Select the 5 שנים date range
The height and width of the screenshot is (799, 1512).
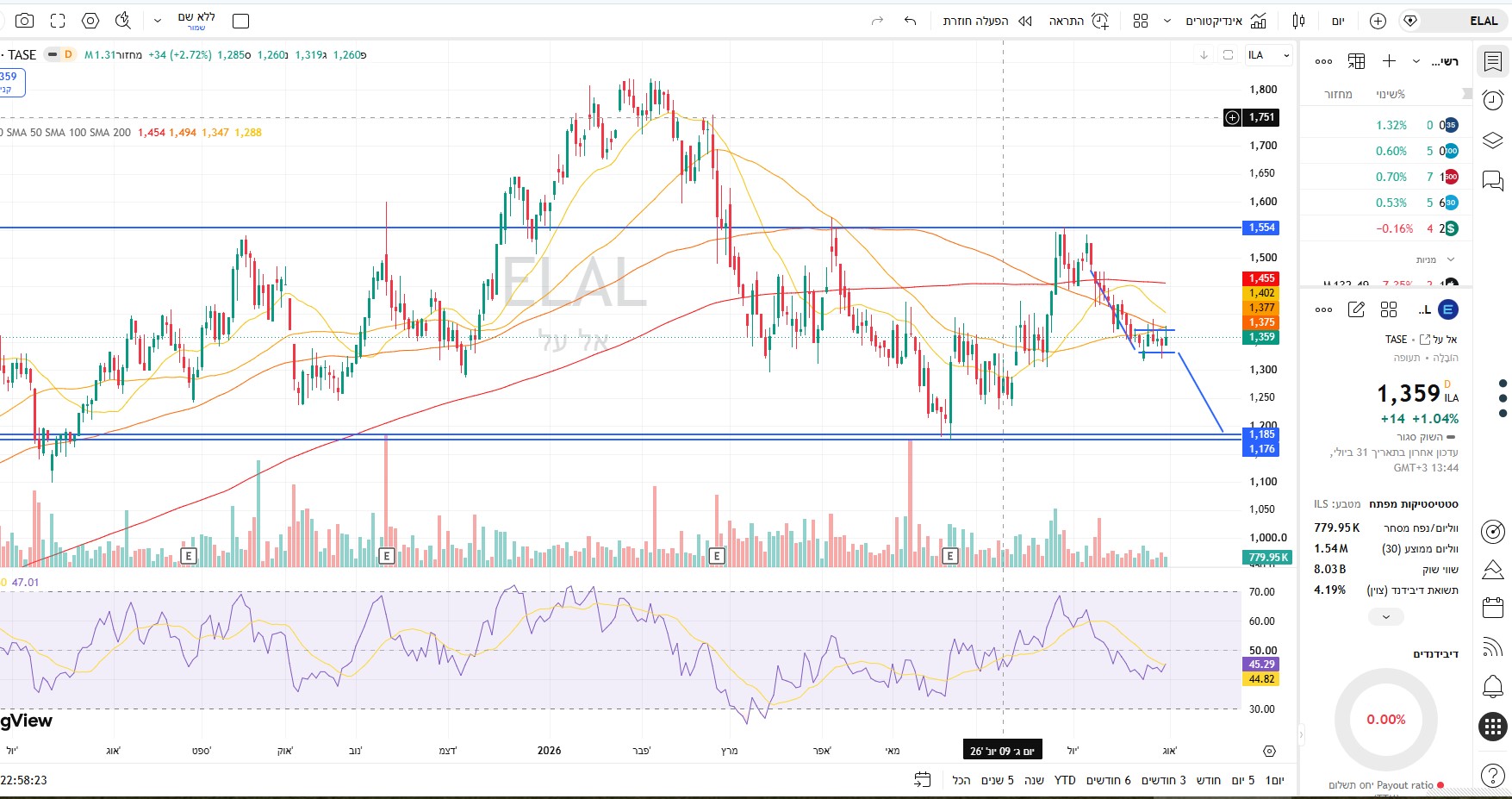tap(998, 780)
